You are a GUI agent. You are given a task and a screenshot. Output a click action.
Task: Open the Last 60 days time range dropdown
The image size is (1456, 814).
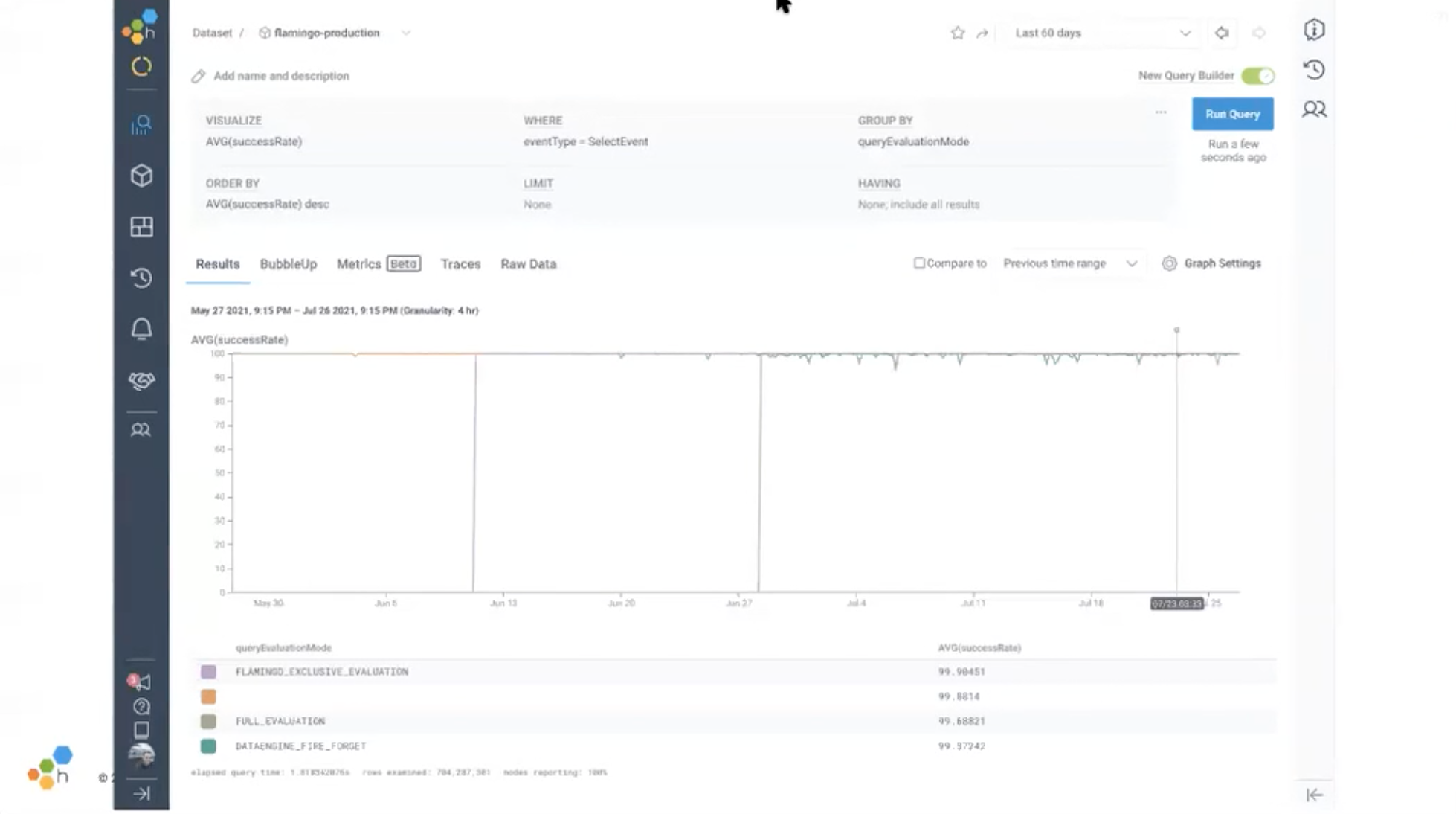(x=1104, y=33)
